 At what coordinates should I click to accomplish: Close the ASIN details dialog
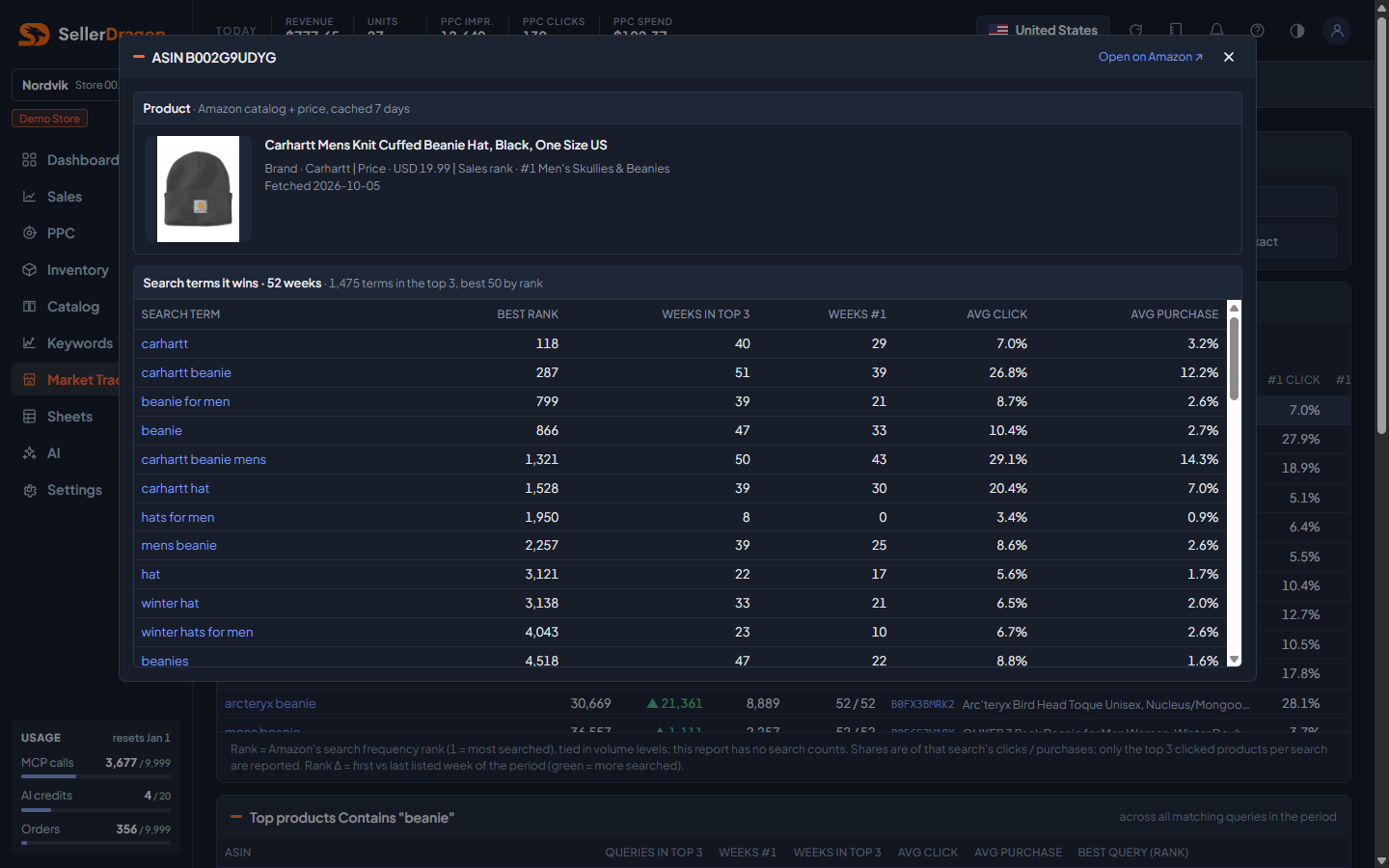(x=1229, y=57)
